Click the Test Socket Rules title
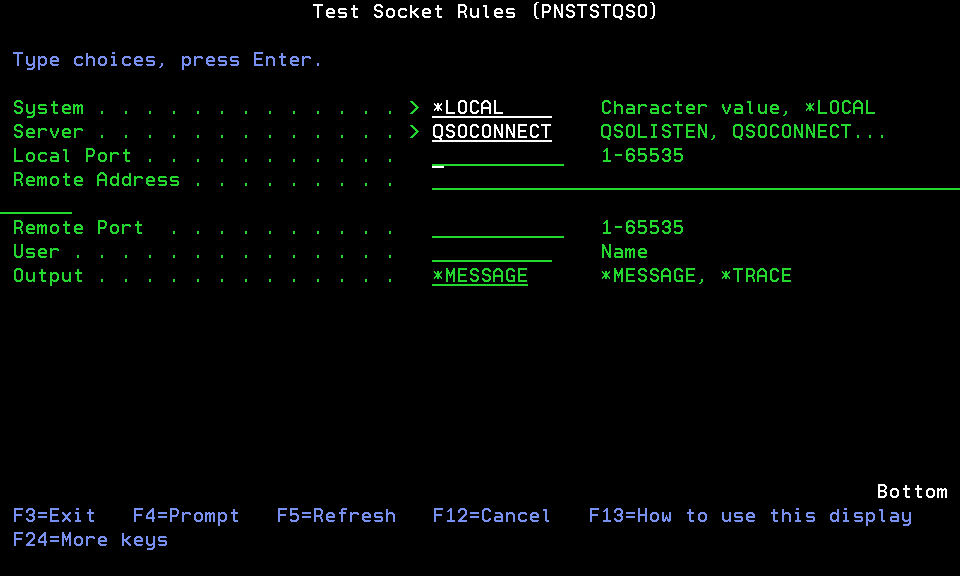The width and height of the screenshot is (960, 576). coord(485,12)
